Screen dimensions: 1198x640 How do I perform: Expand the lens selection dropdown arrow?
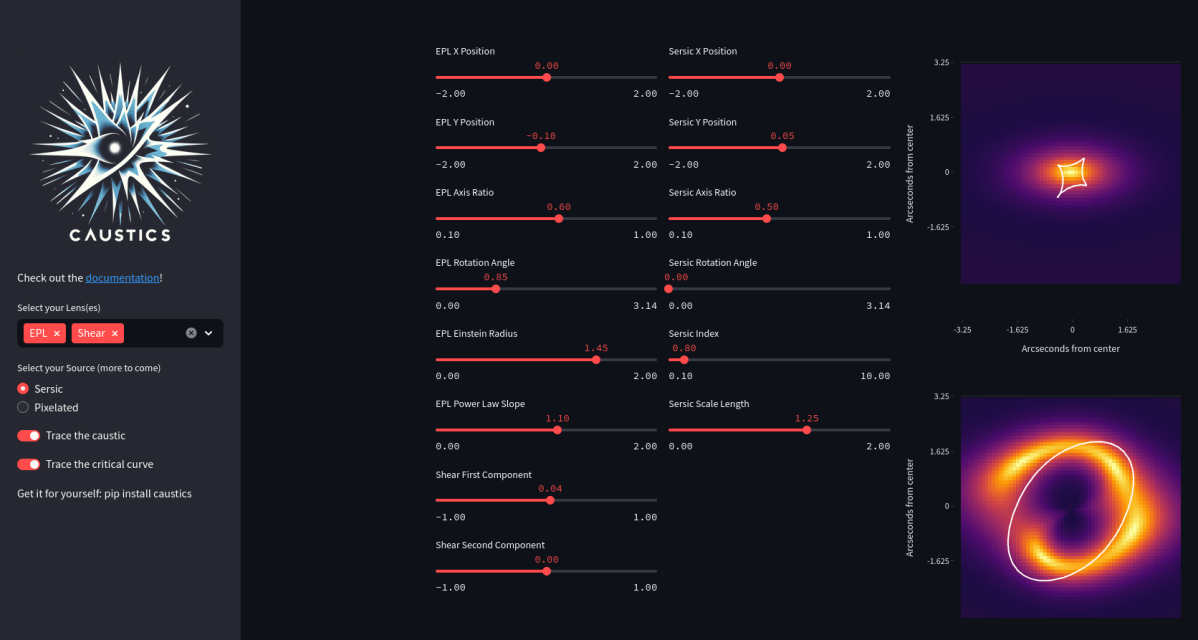[209, 333]
